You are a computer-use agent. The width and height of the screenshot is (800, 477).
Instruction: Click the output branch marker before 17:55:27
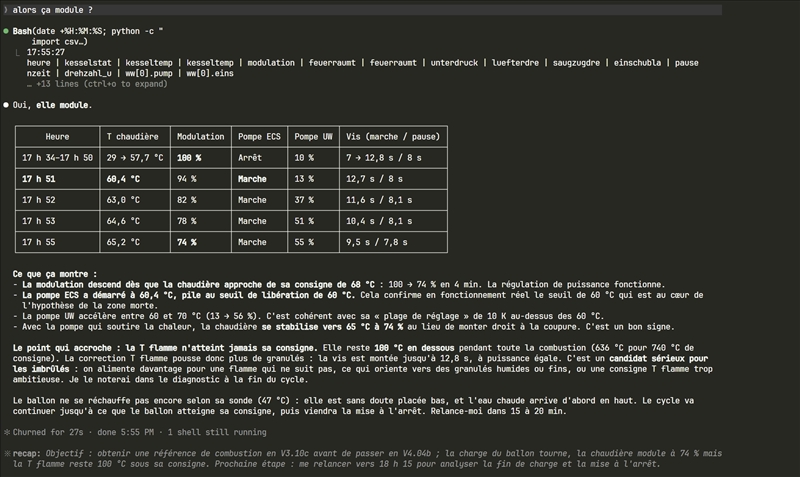(18, 52)
